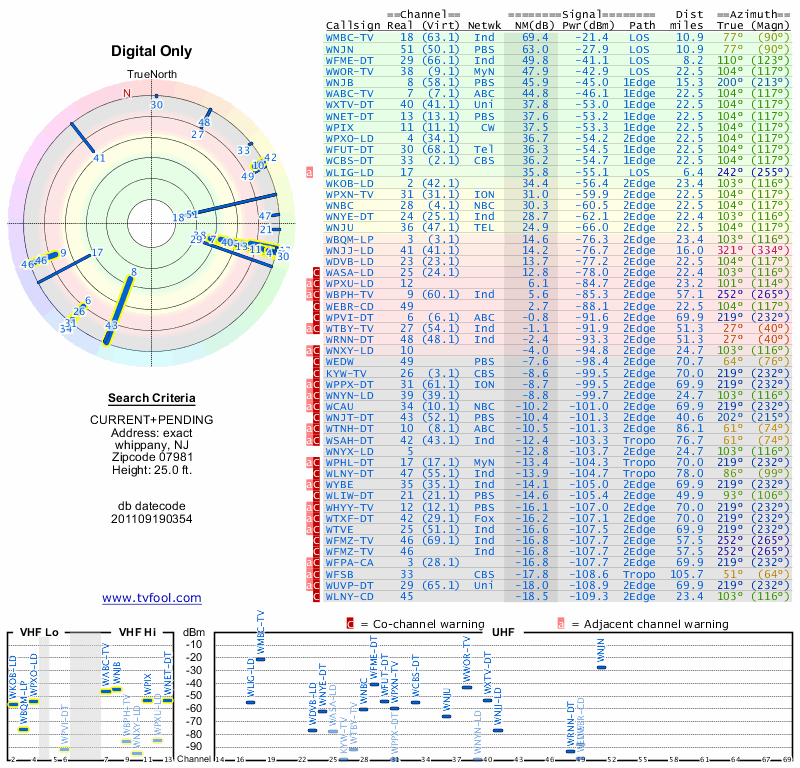The height and width of the screenshot is (768, 800).
Task: Click channel 41 label on the radar plot
Action: (99, 158)
